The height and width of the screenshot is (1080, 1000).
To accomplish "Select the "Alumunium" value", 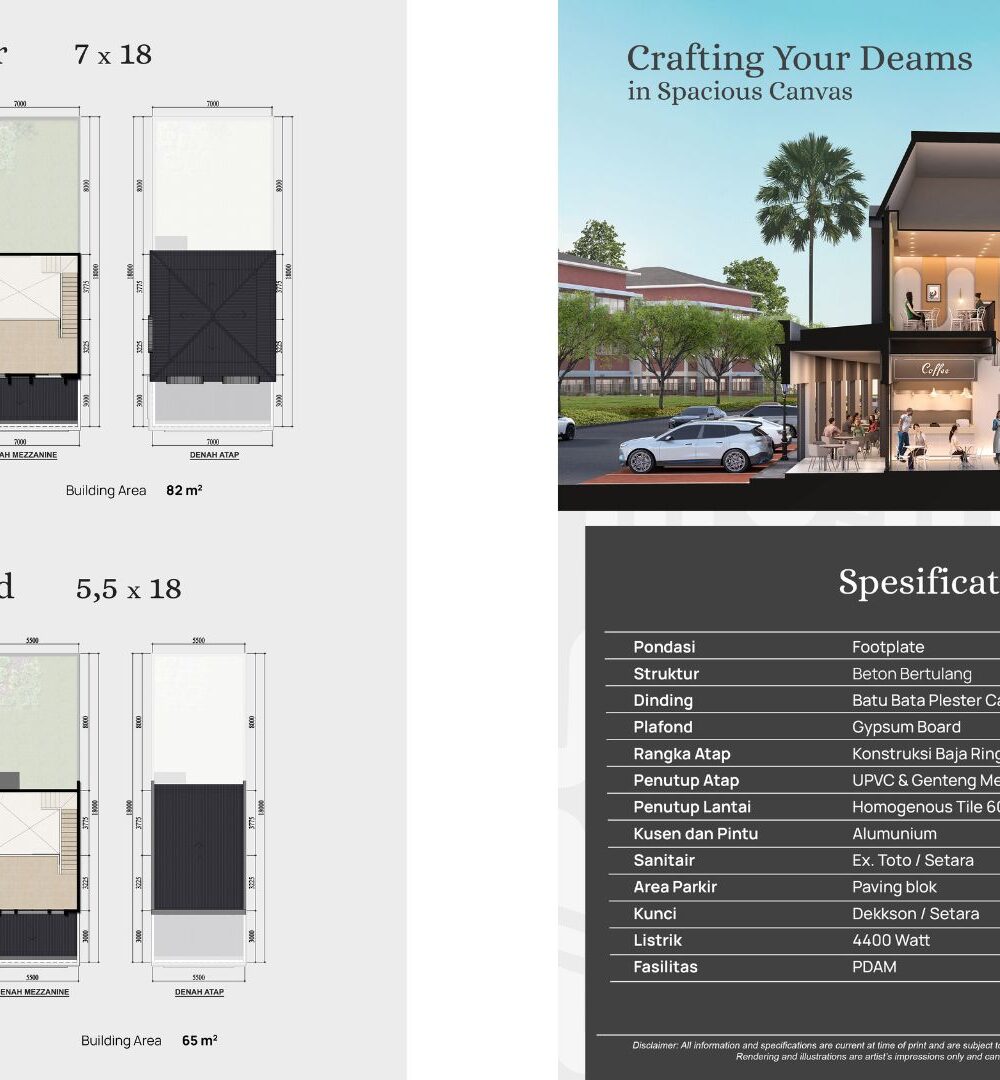I will [894, 833].
